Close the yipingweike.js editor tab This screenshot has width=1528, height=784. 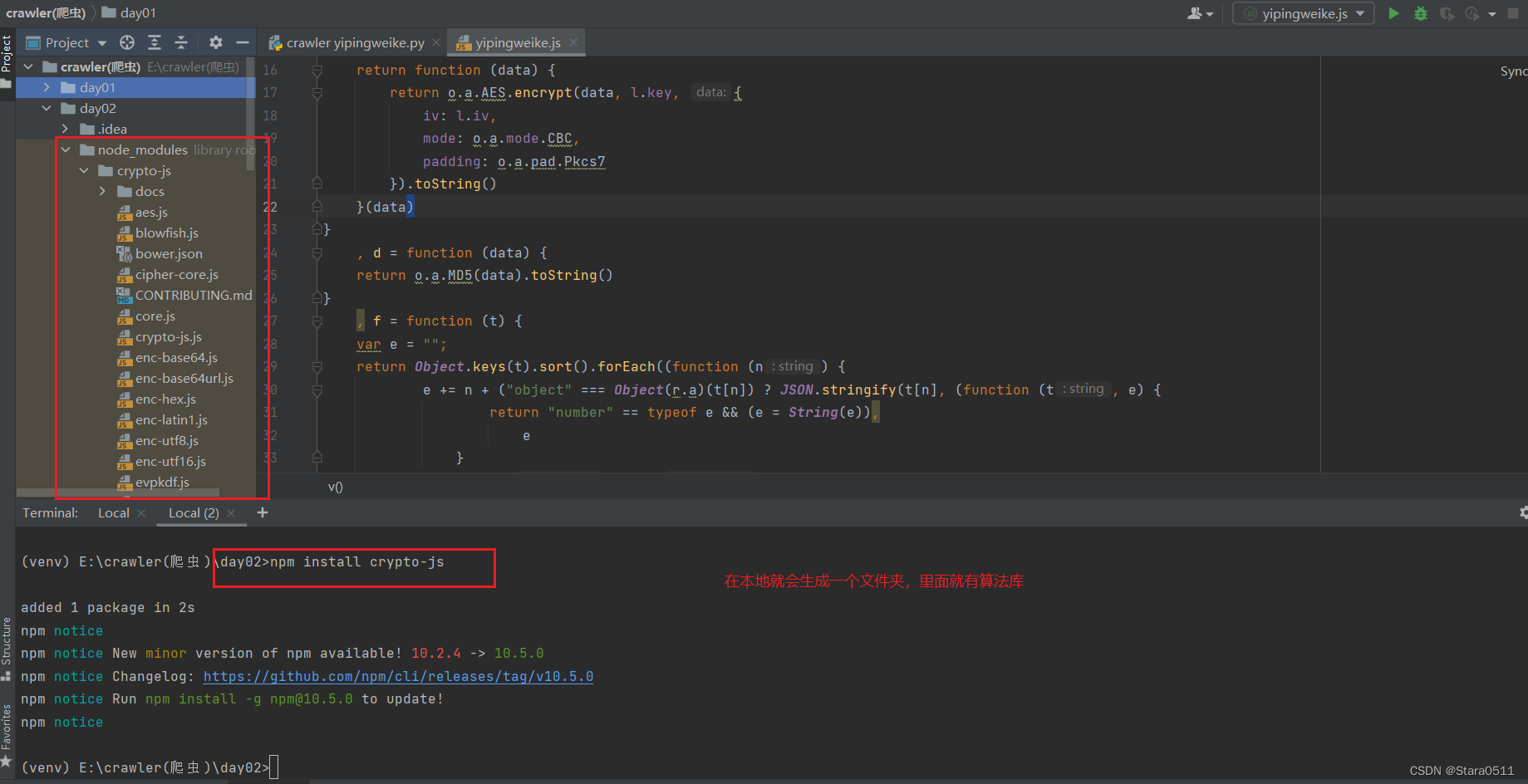click(x=573, y=42)
